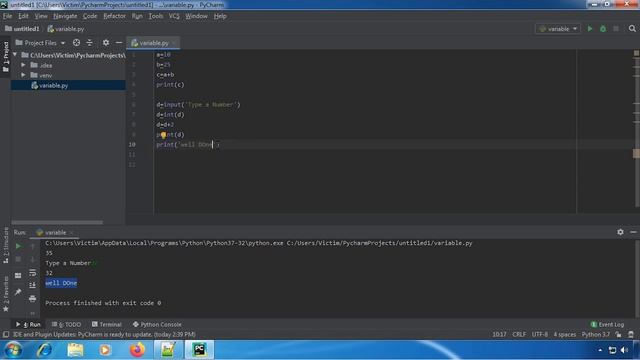Image resolution: width=640 pixels, height=360 pixels.
Task: Click the print(c) line in the editor
Action: (x=170, y=84)
